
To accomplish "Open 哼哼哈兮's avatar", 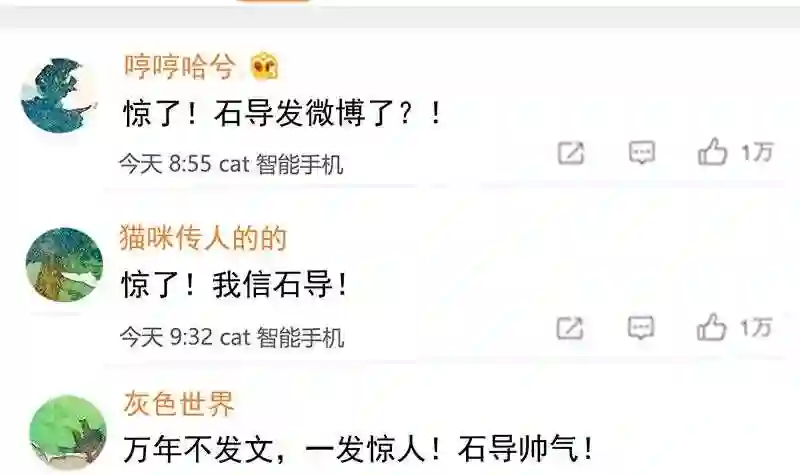I will point(59,95).
